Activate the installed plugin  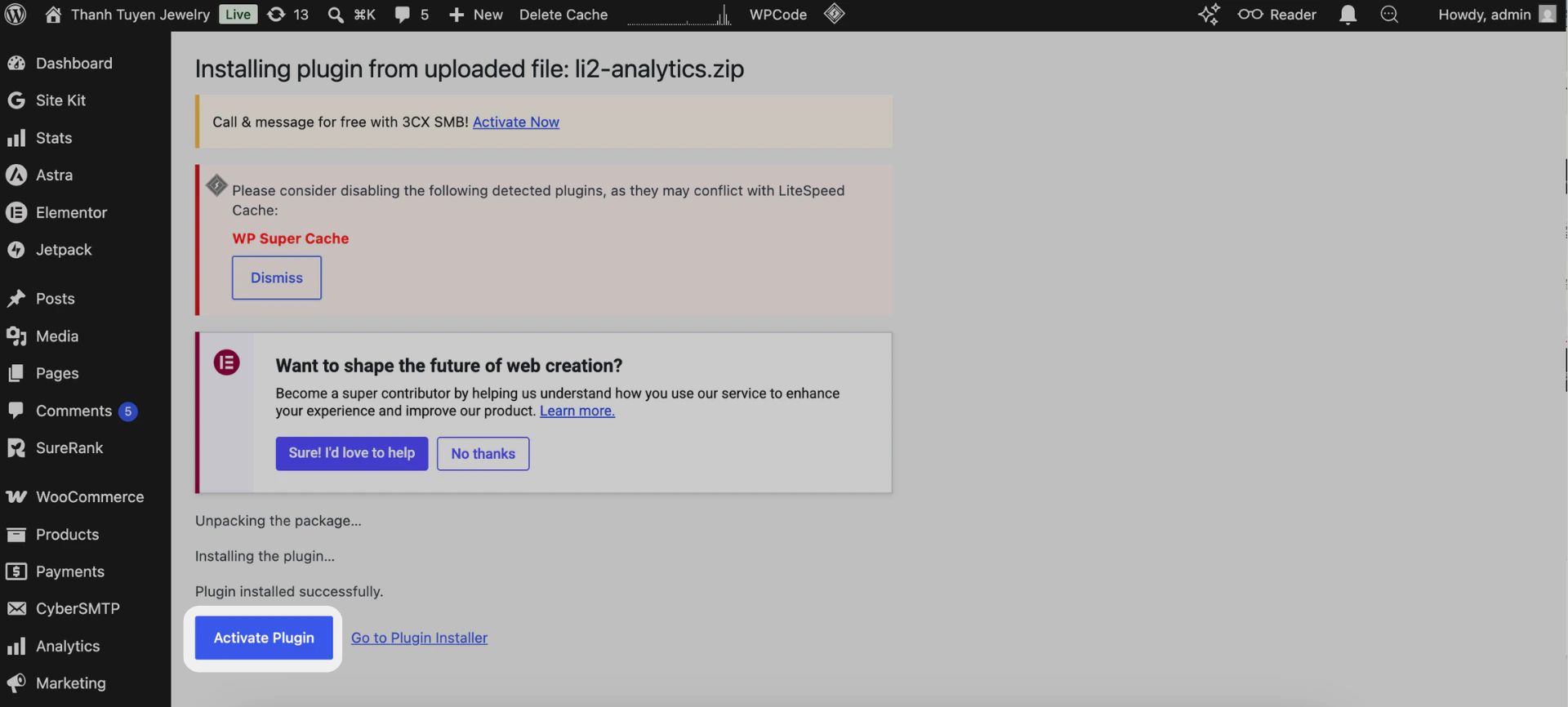[264, 638]
